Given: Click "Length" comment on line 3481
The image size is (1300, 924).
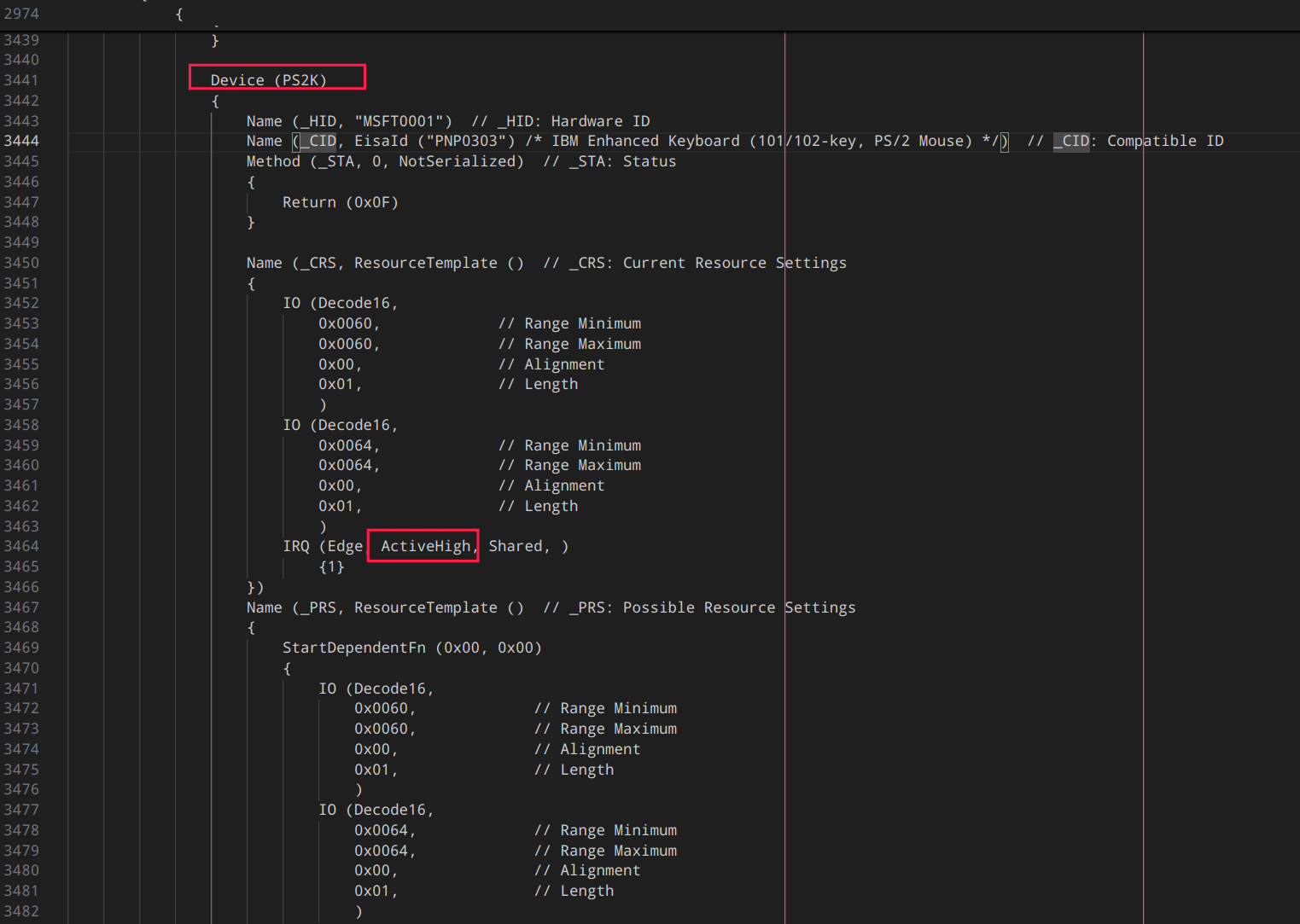Looking at the screenshot, I should click(587, 891).
